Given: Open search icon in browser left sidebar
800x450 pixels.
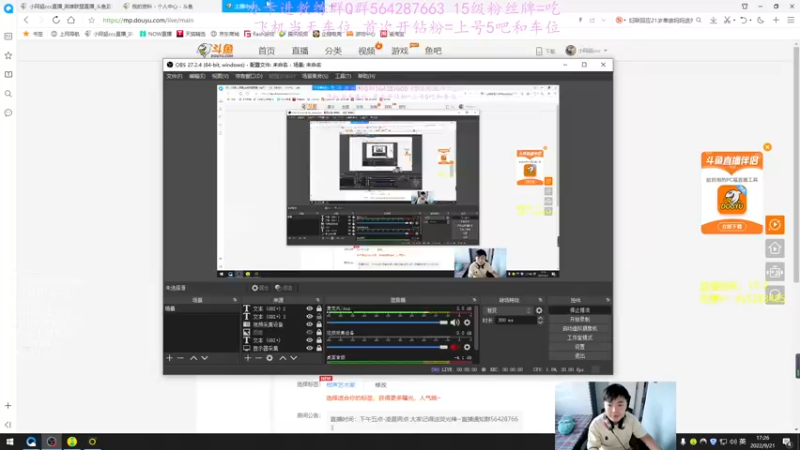Looking at the screenshot, I should [8, 94].
